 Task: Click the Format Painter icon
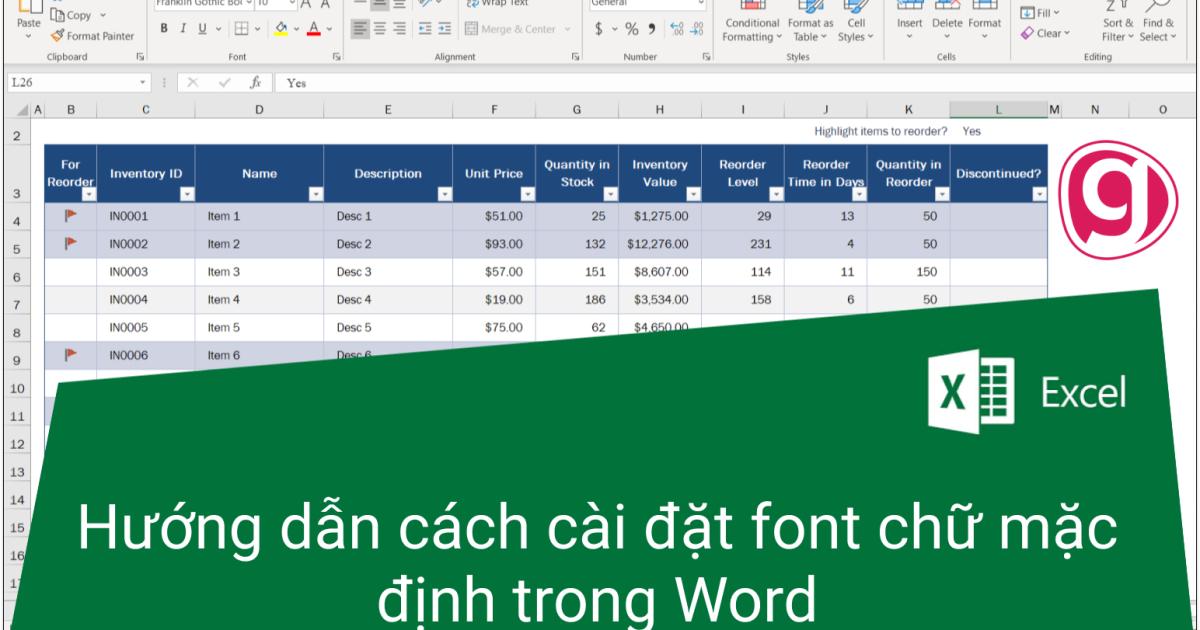(x=58, y=33)
